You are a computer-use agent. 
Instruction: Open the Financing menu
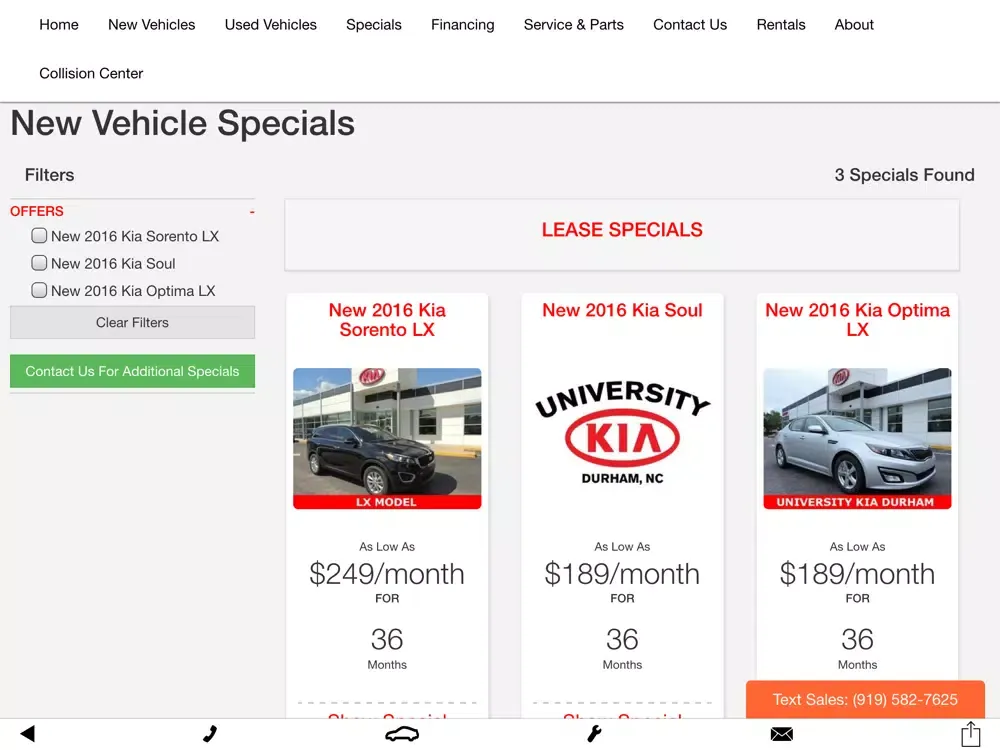point(462,24)
